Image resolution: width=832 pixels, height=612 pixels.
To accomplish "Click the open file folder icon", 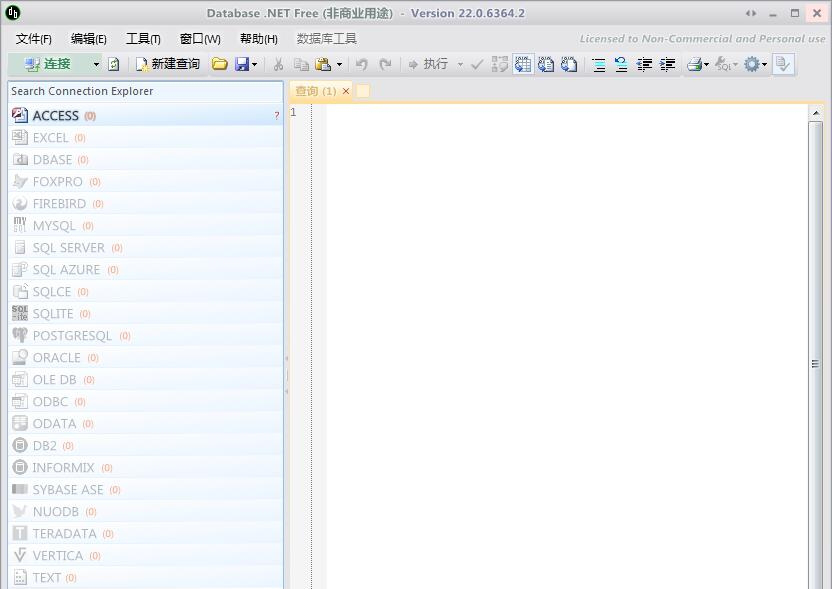I will click(x=220, y=64).
